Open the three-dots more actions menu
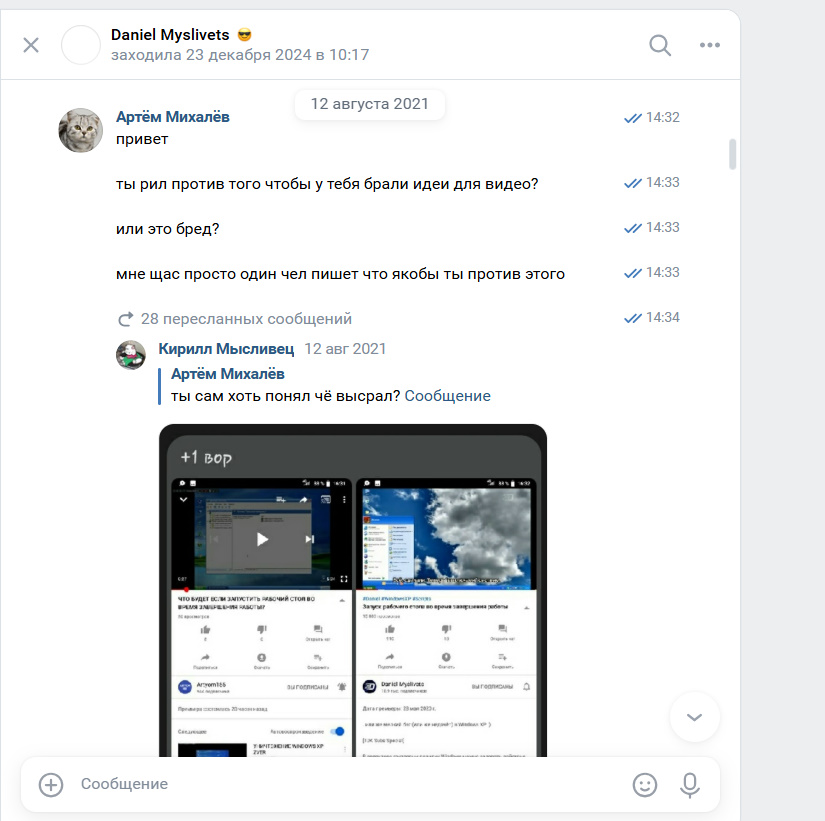 coord(710,45)
